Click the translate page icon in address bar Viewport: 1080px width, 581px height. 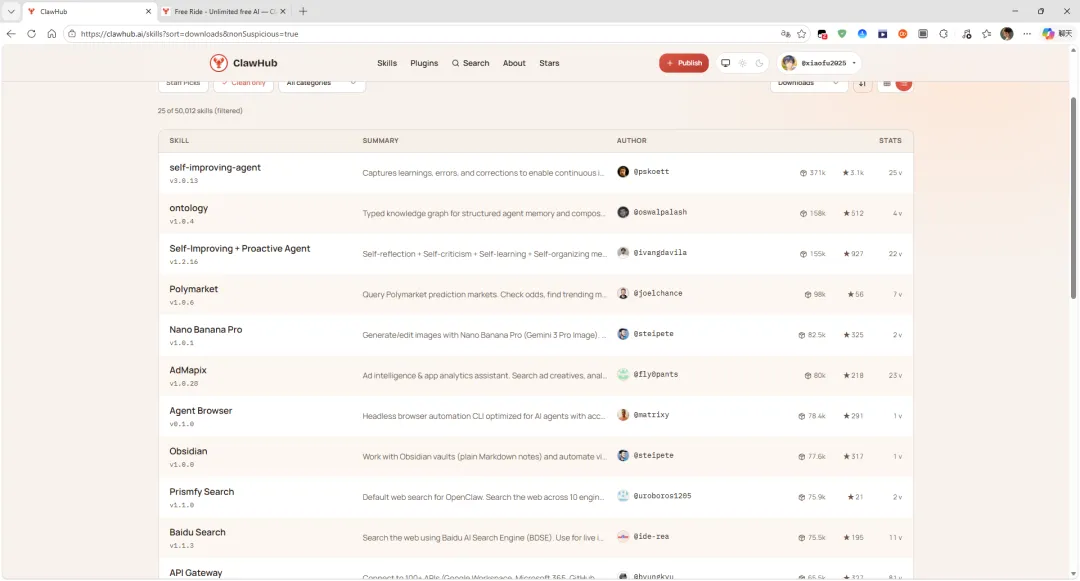point(785,34)
